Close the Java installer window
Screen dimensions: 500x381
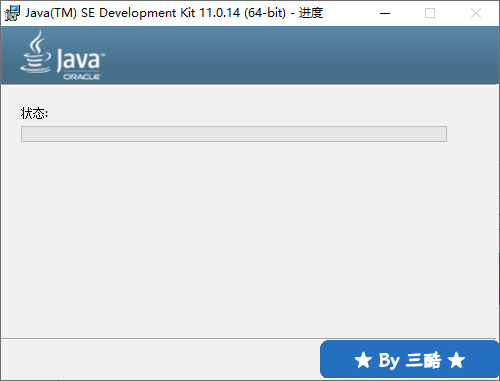476,13
